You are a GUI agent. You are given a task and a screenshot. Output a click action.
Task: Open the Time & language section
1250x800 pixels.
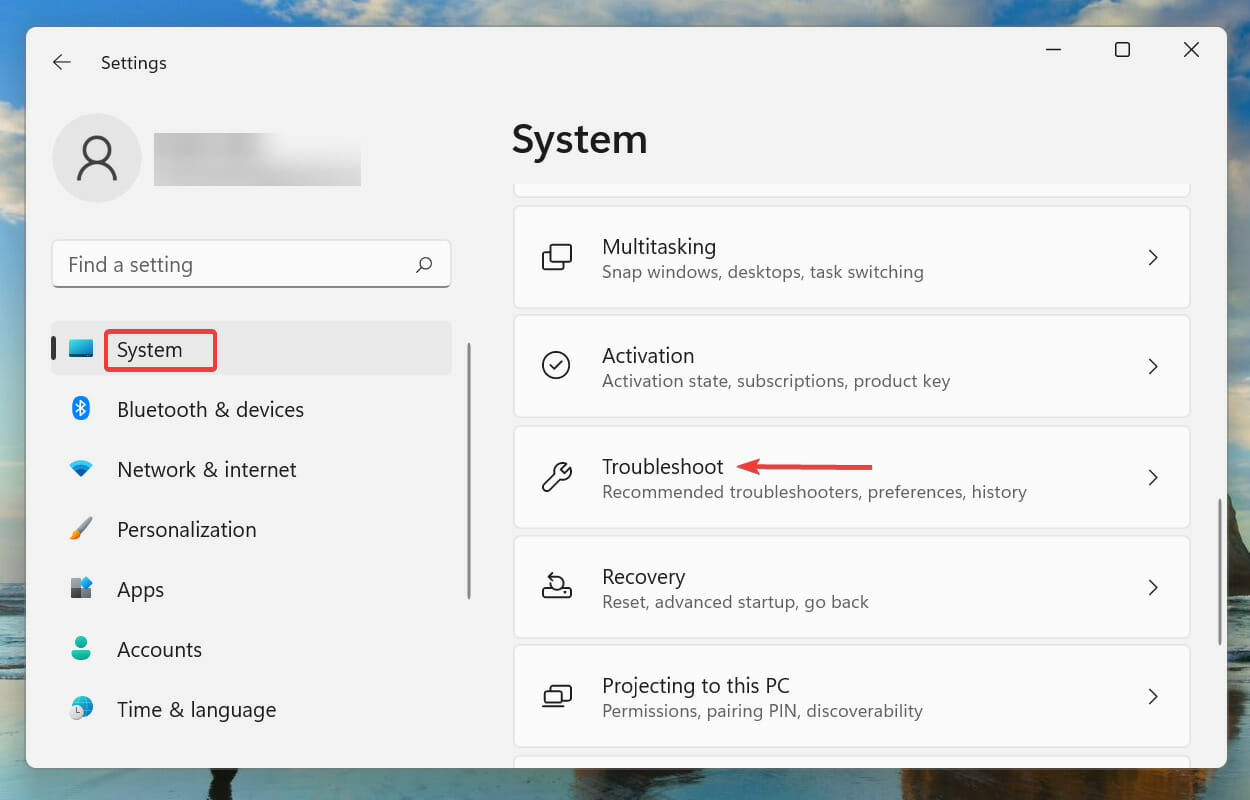(x=196, y=709)
